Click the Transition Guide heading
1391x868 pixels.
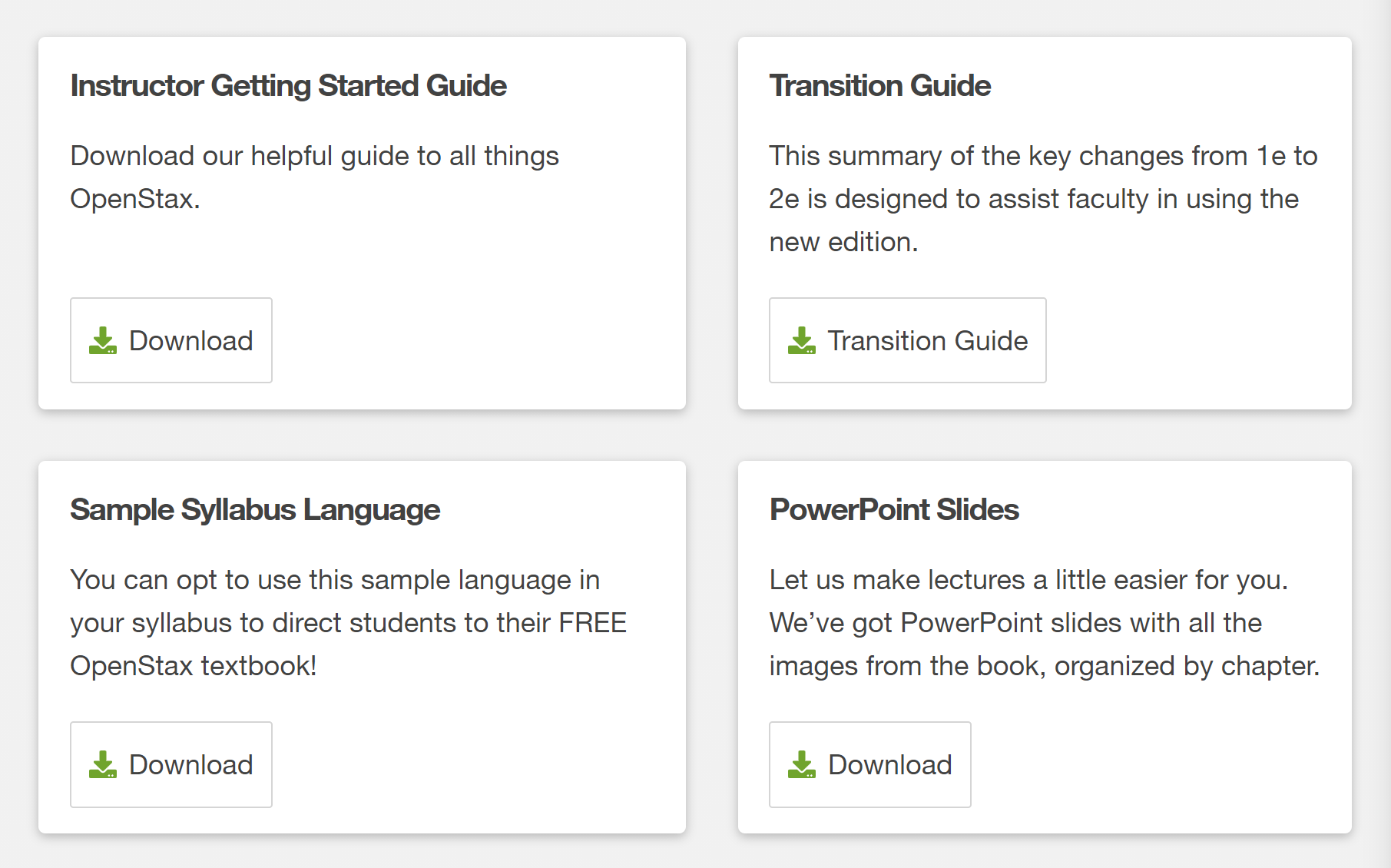click(x=880, y=85)
